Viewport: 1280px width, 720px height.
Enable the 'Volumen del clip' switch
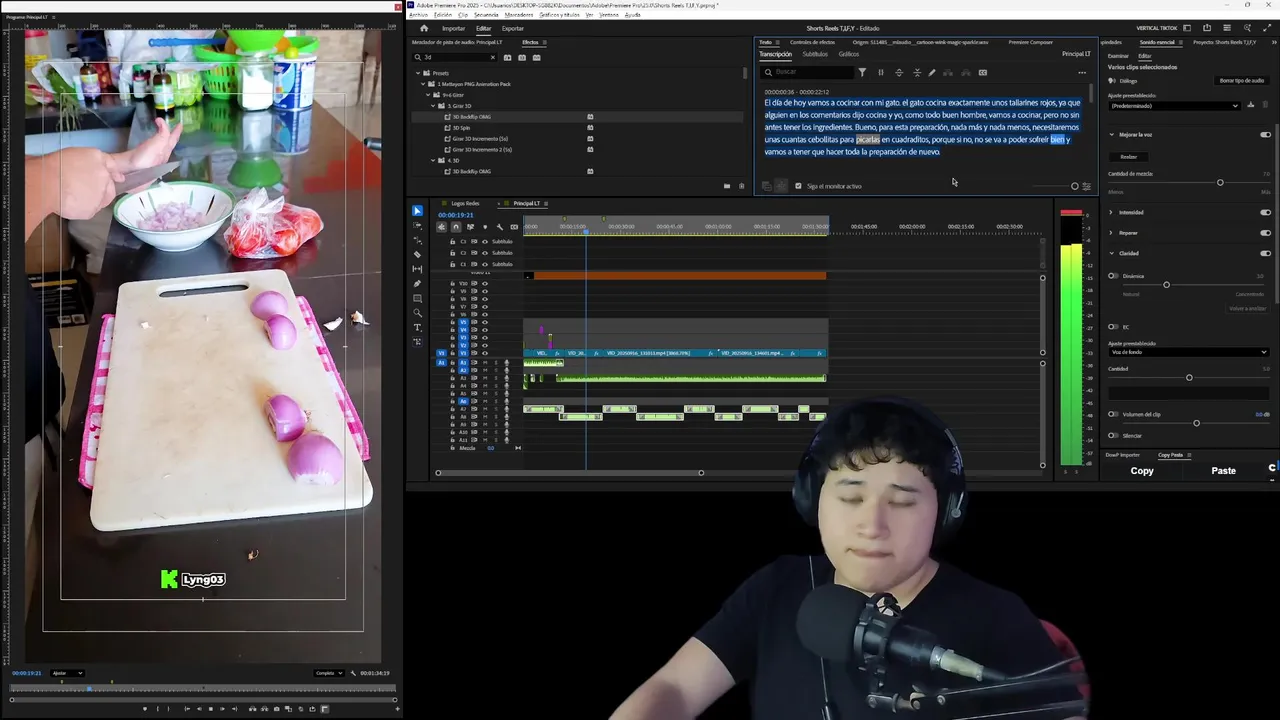(1114, 414)
